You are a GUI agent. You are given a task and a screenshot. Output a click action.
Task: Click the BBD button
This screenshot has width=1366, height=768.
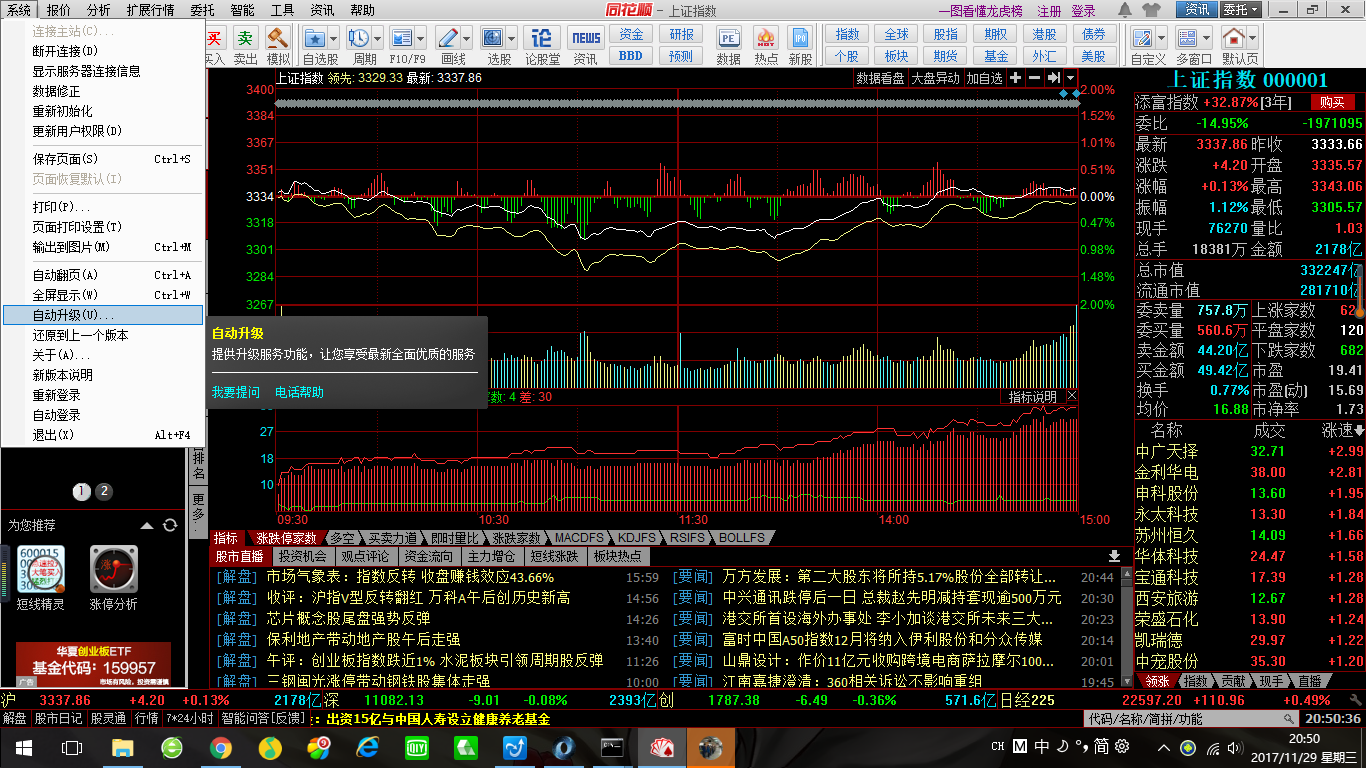(631, 56)
